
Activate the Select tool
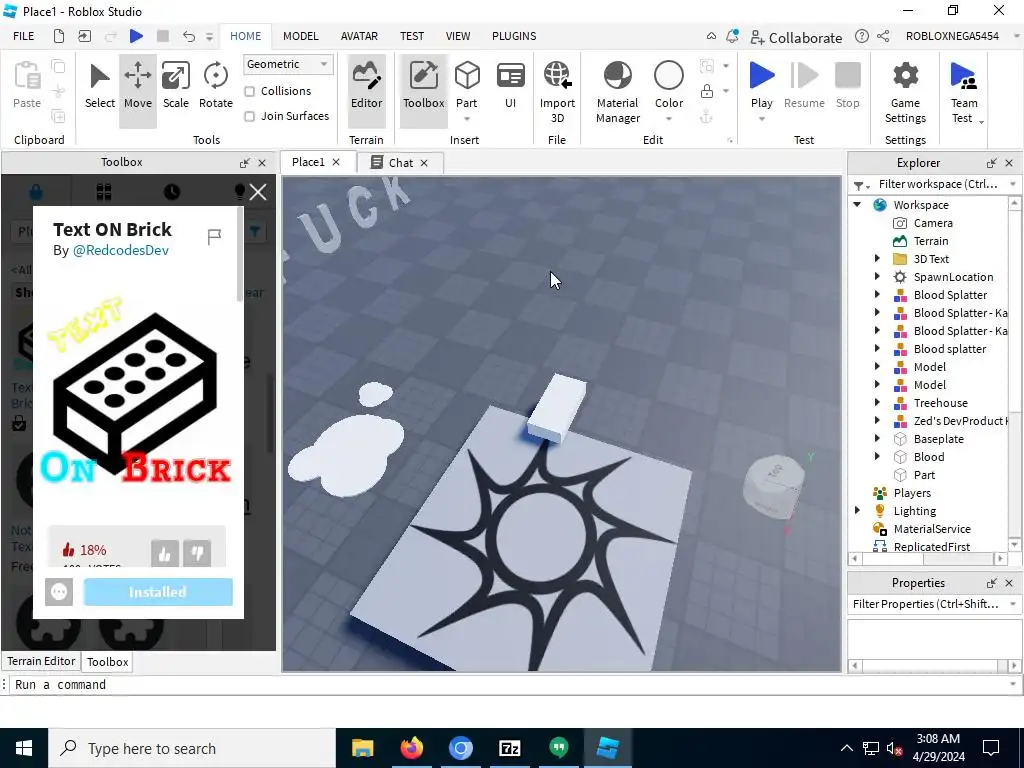pos(99,86)
